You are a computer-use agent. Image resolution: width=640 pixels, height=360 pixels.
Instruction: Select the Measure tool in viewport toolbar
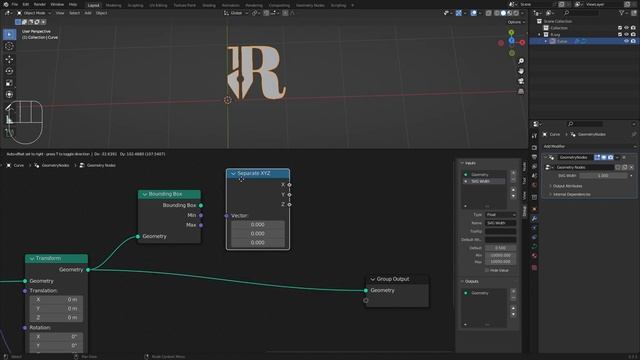point(9,120)
